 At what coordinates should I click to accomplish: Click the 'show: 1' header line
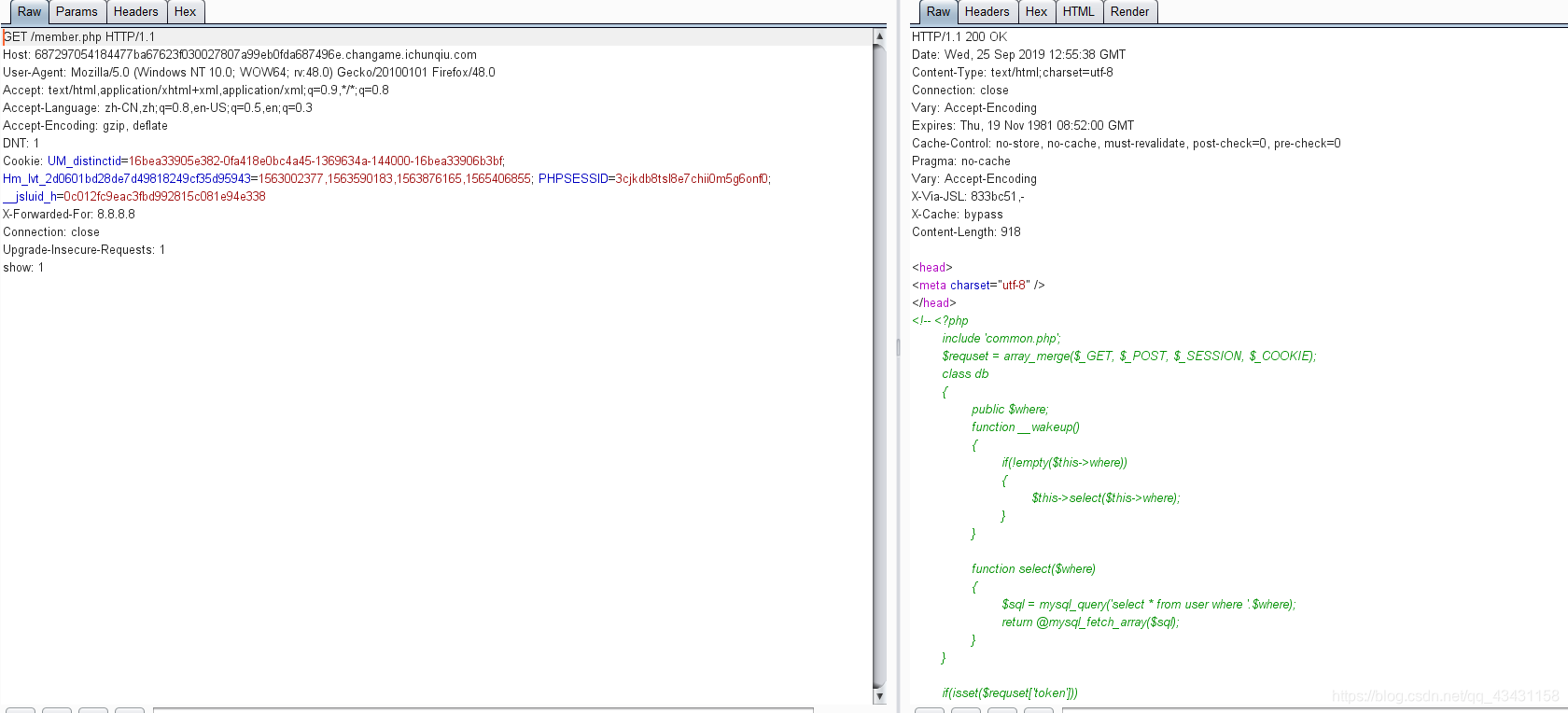click(x=23, y=268)
